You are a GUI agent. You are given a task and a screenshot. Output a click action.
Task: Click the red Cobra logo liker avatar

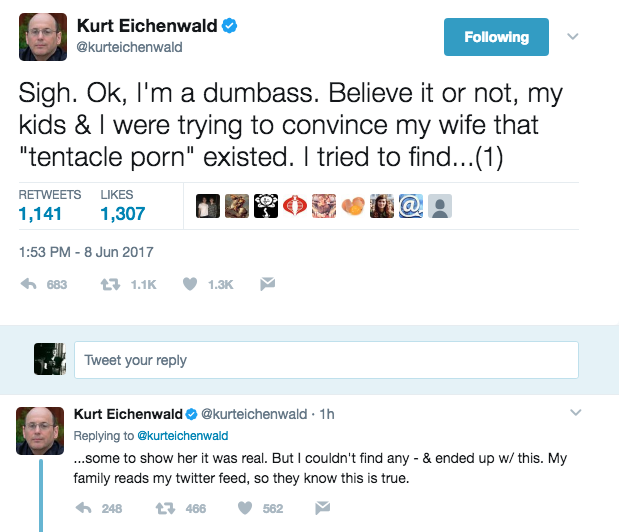[297, 206]
